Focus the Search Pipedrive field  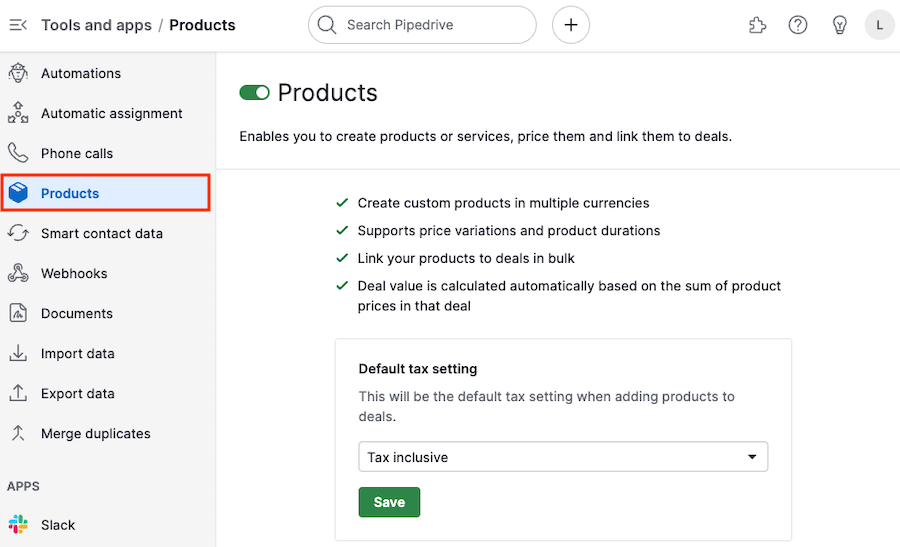pos(422,25)
